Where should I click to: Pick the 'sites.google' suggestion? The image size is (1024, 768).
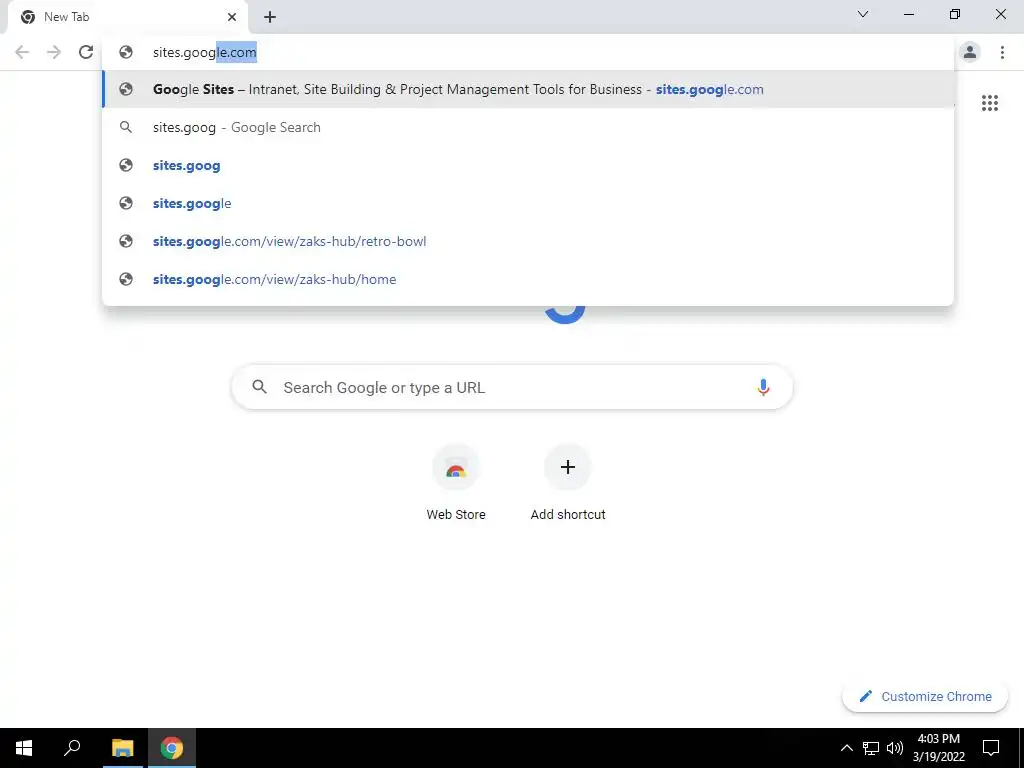click(528, 203)
